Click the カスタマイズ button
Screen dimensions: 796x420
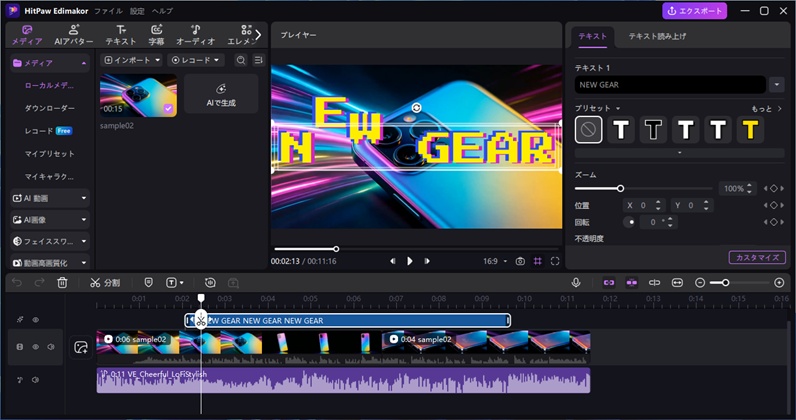tap(757, 257)
